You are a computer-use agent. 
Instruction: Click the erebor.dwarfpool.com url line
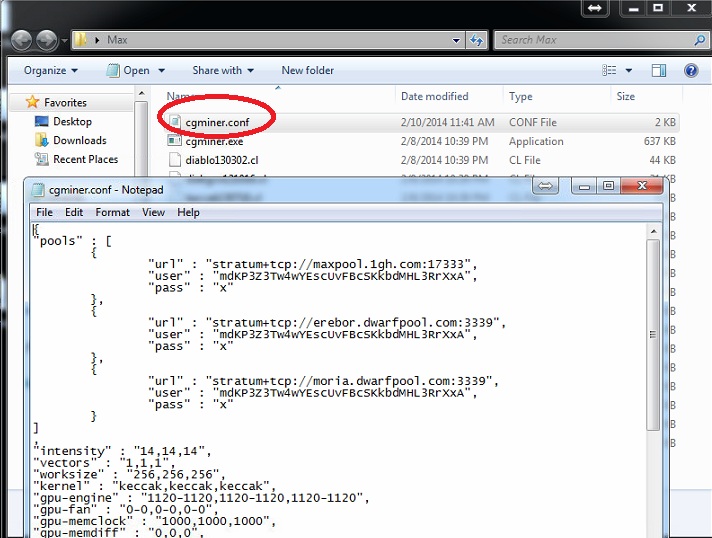click(327, 323)
